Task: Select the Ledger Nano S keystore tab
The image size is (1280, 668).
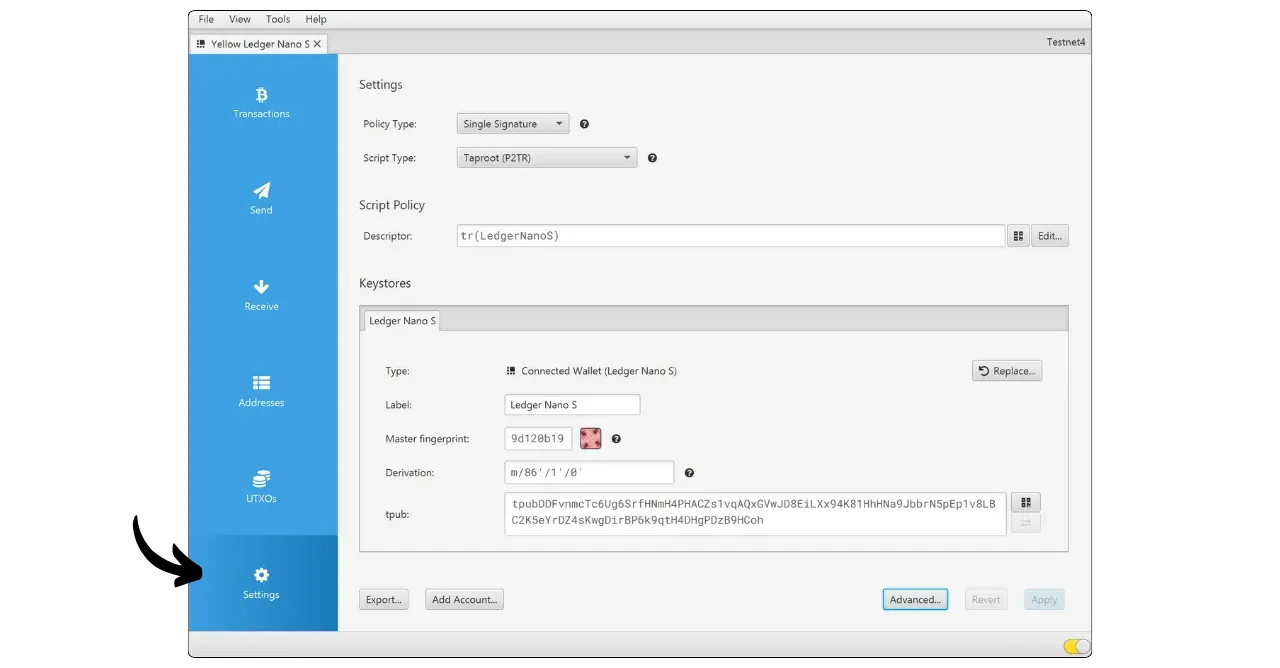Action: 402,321
